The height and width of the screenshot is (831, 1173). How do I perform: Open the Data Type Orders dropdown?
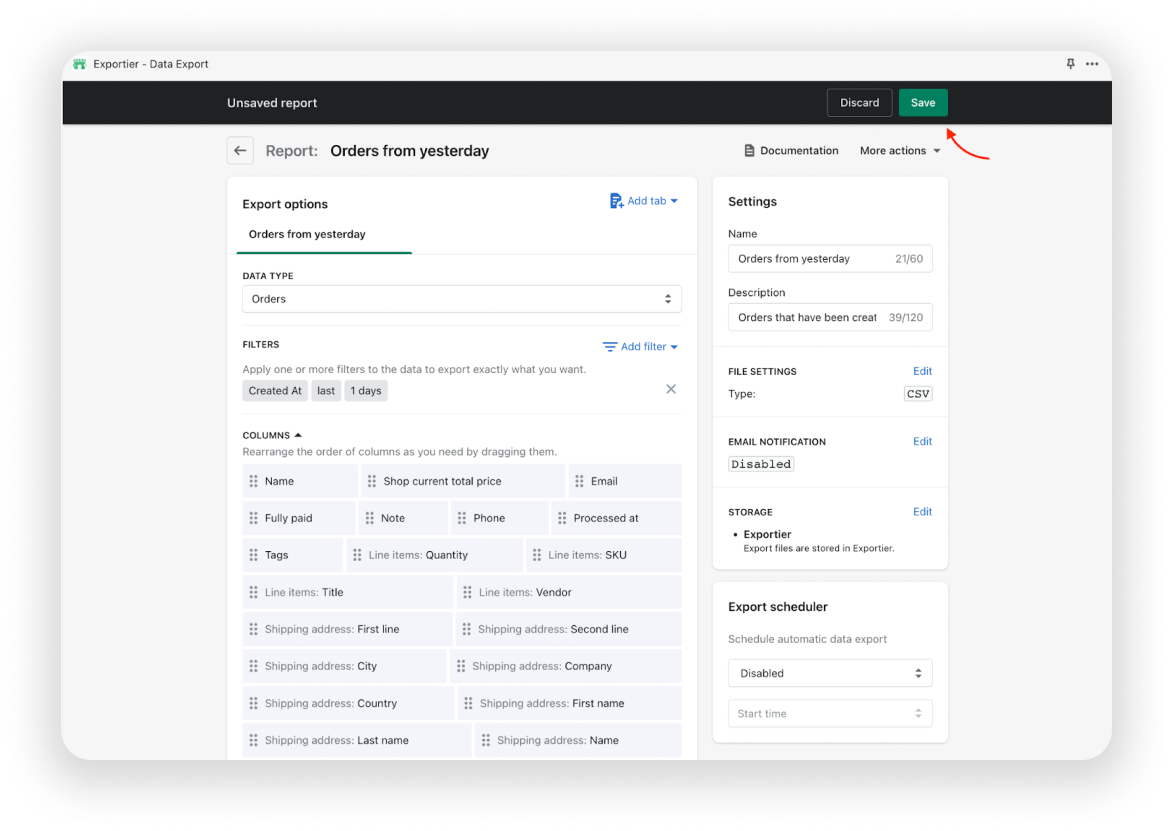coord(462,298)
